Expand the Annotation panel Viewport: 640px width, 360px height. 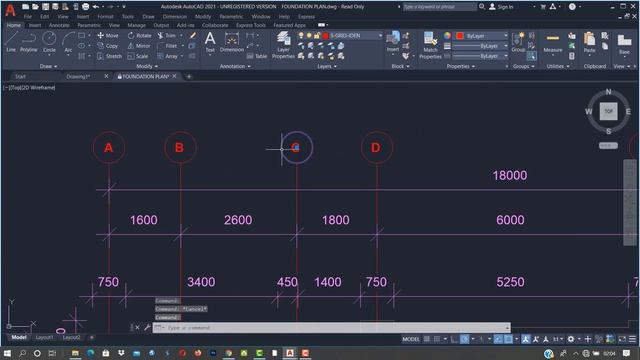235,66
